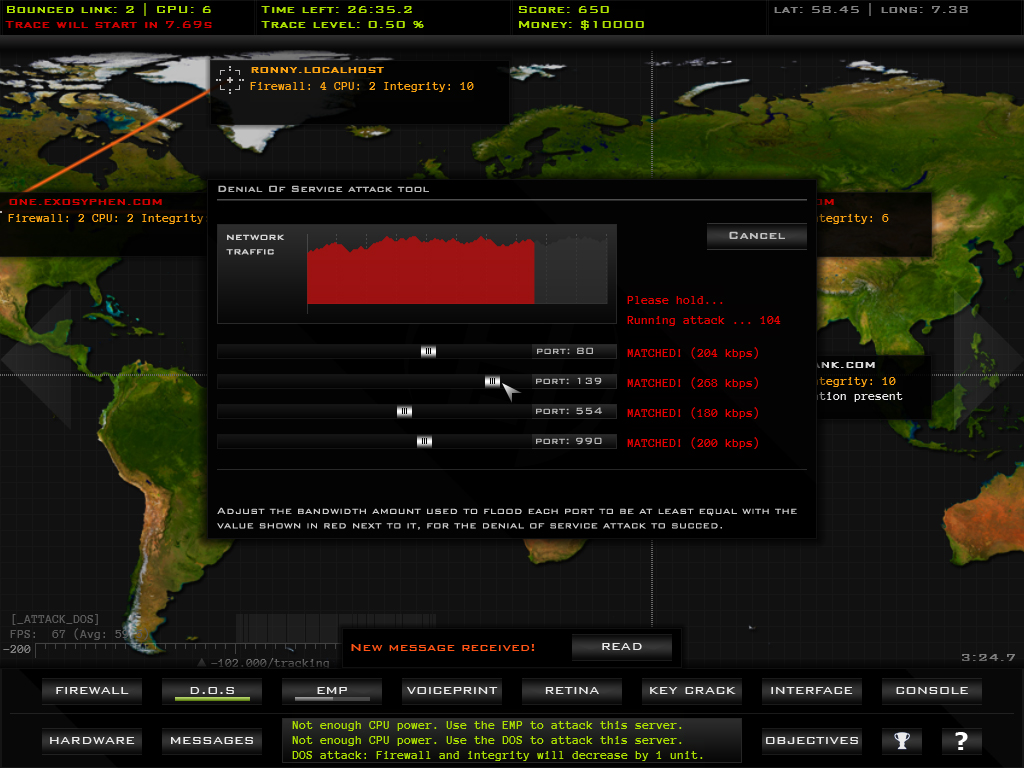
Task: Open the Console panel
Action: [x=931, y=691]
